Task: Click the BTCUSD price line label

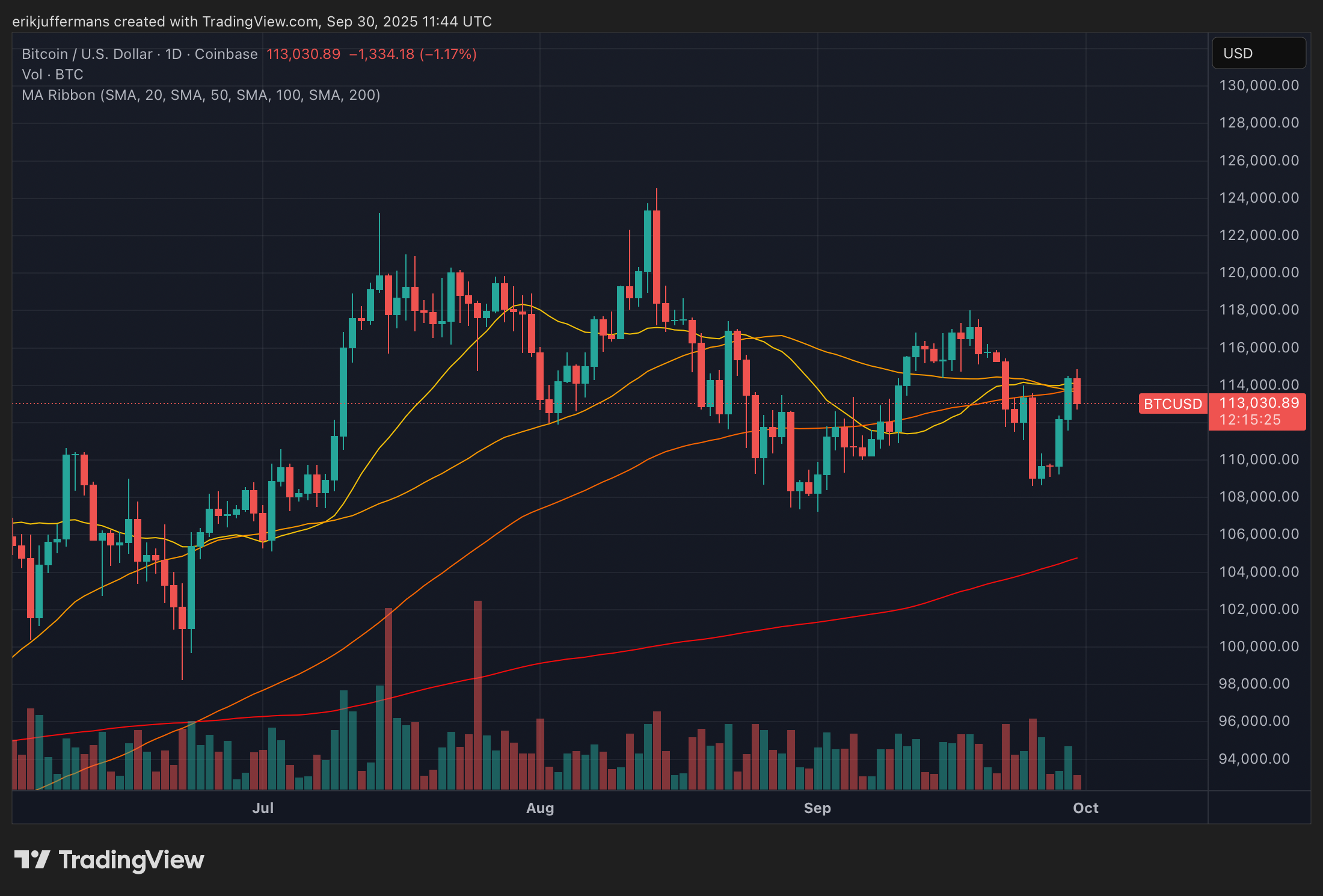Action: click(x=1172, y=404)
